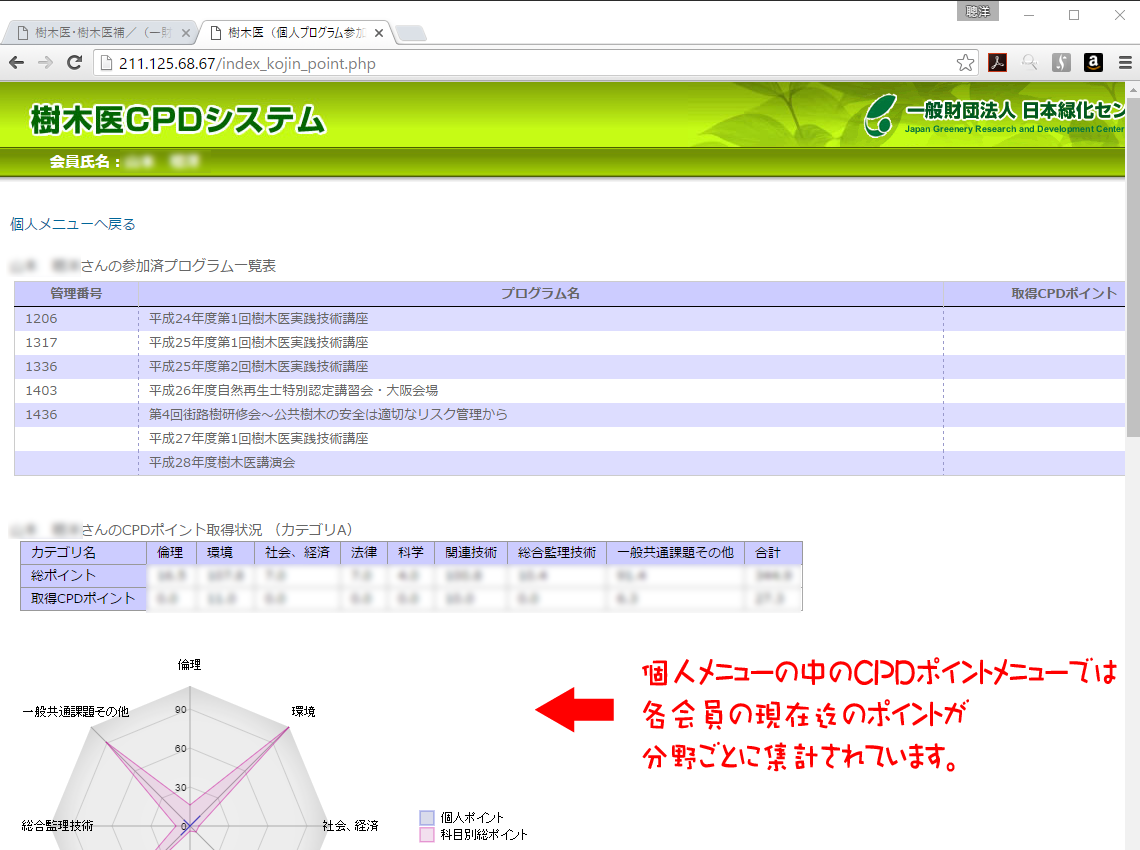
Task: Click the カテゴリ名 header cell
Action: tap(84, 553)
